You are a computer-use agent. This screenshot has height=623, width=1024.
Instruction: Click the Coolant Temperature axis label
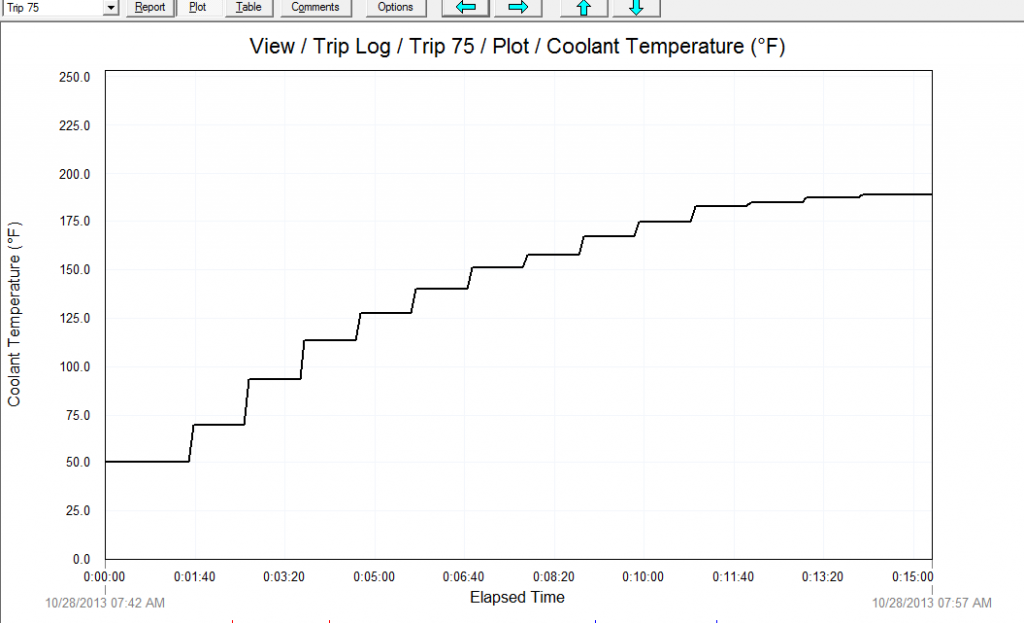pos(14,315)
